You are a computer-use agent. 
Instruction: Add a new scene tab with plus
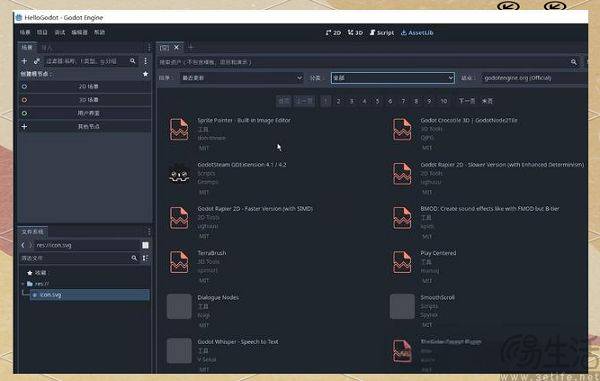coord(191,47)
